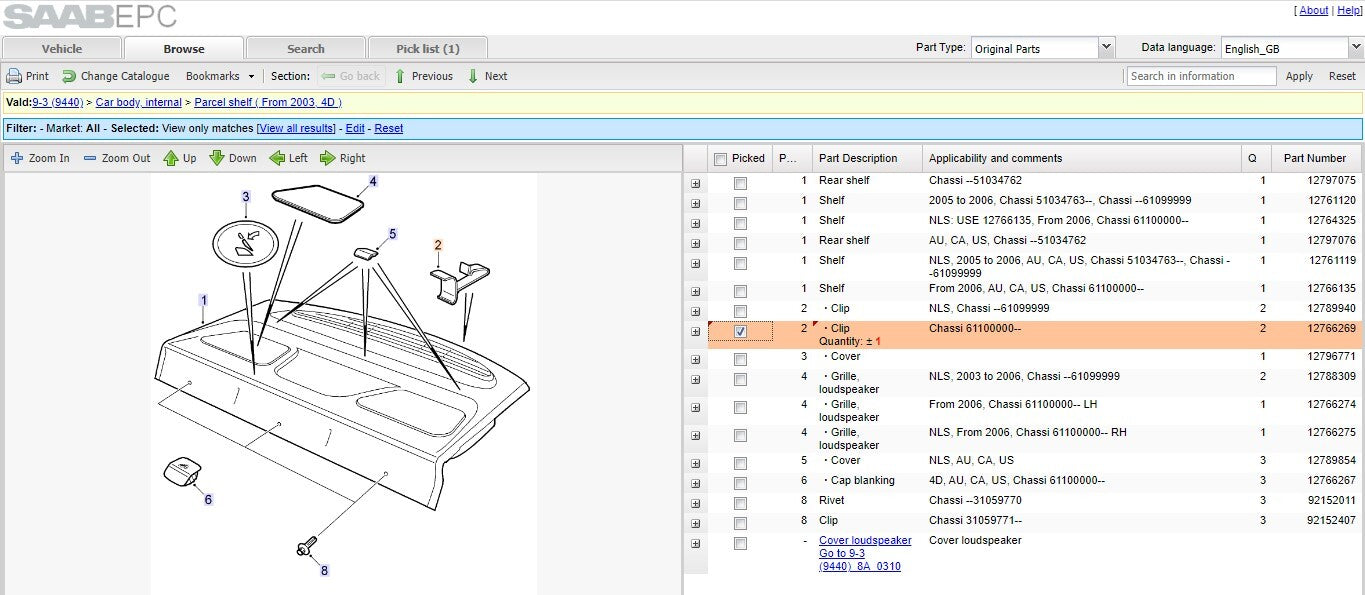The image size is (1365, 595).
Task: Uncheck picked Clip 12766269 checkbox
Action: pos(740,331)
